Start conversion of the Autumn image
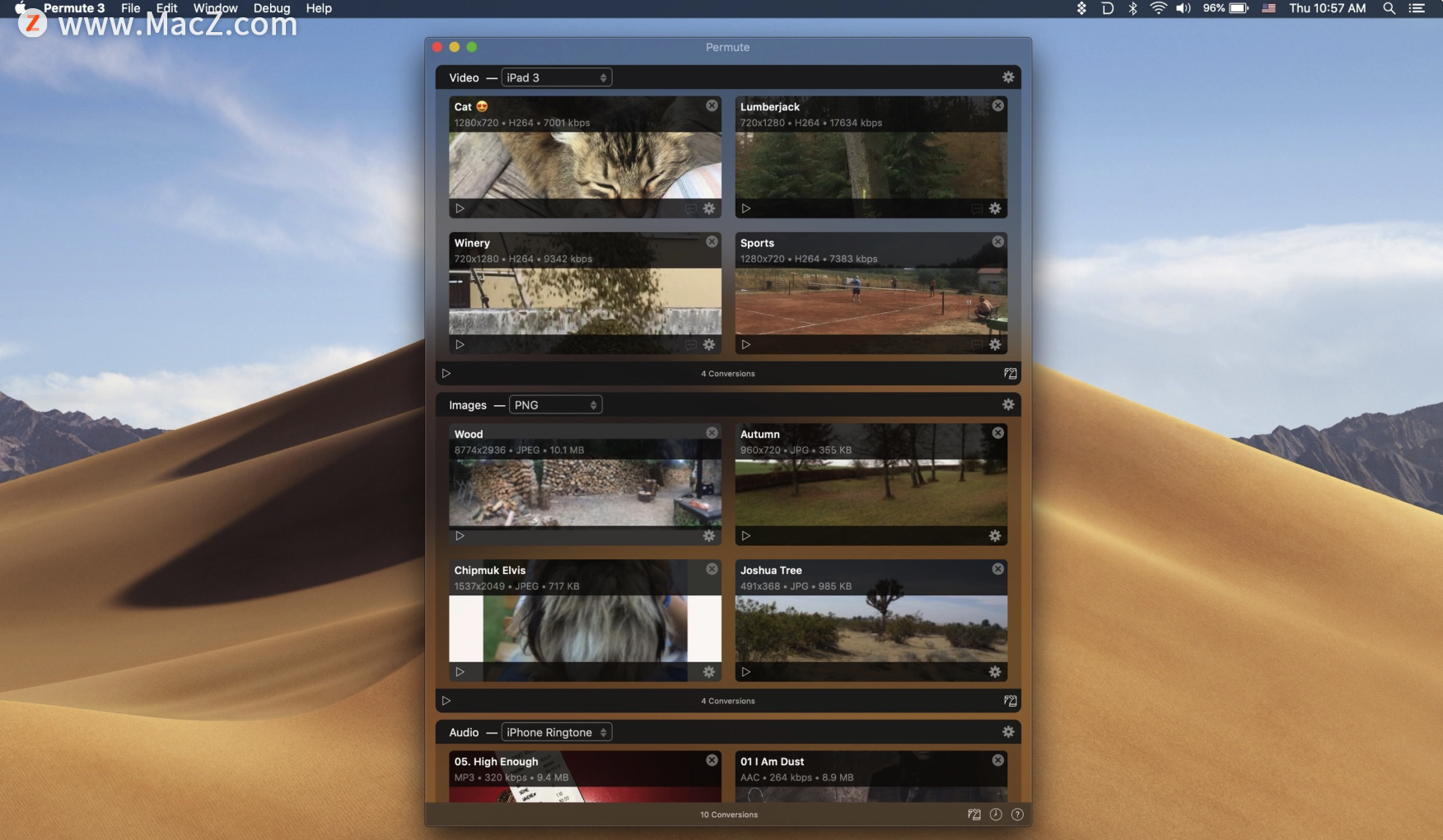 coord(745,535)
